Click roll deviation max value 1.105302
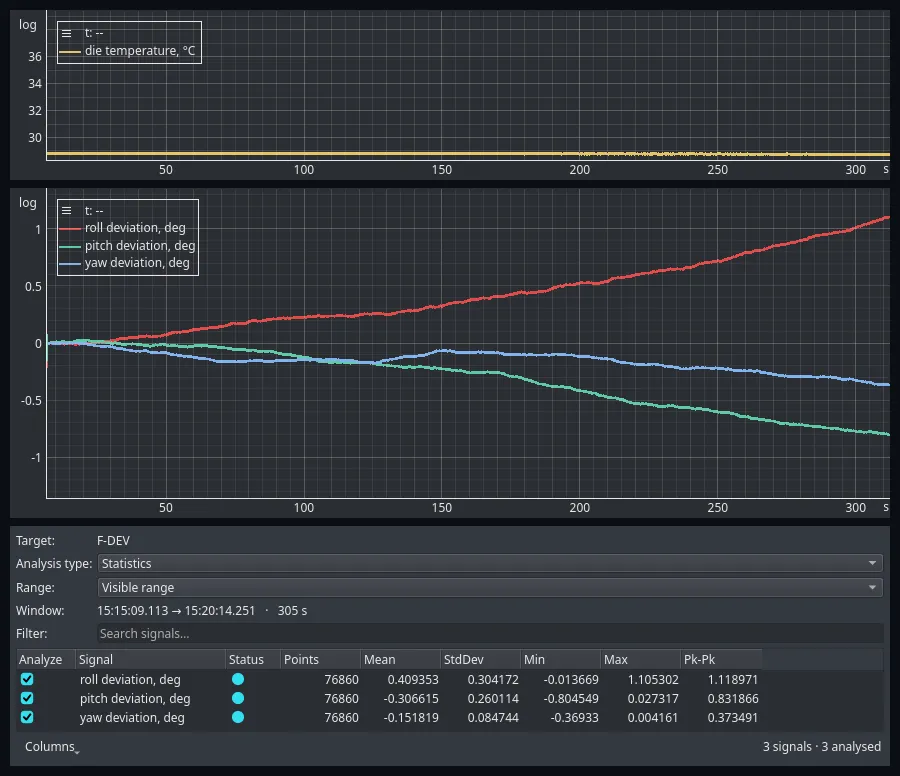900x776 pixels. coord(653,680)
